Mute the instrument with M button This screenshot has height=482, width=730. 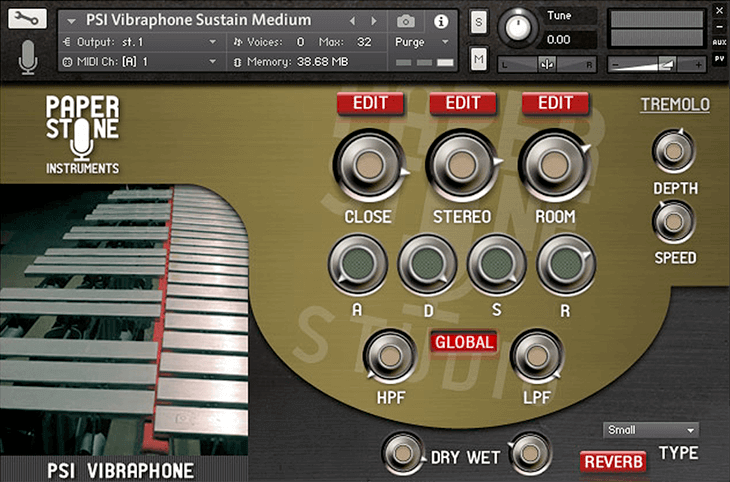(x=479, y=59)
